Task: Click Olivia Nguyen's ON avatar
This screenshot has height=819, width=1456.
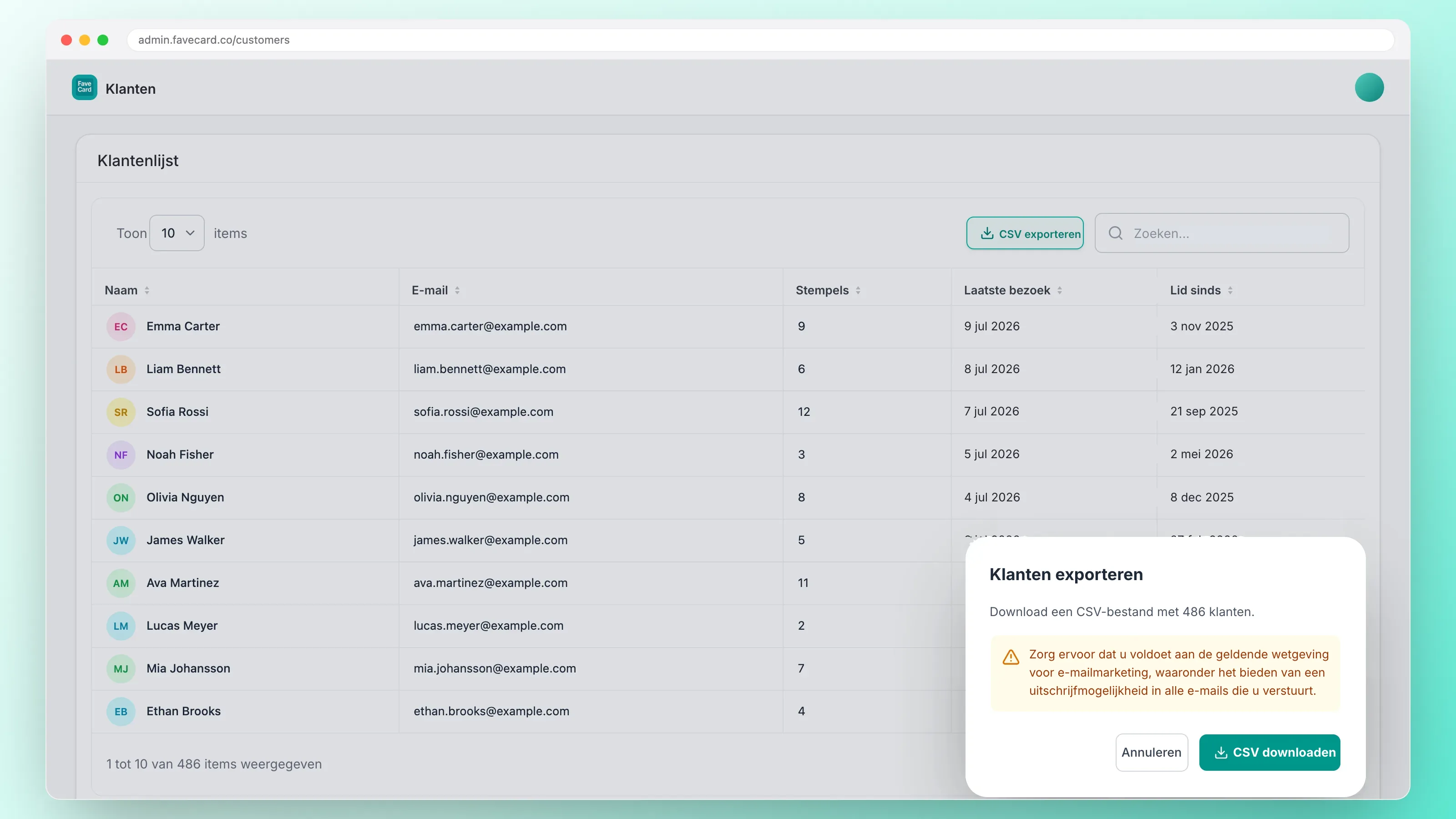Action: [121, 497]
